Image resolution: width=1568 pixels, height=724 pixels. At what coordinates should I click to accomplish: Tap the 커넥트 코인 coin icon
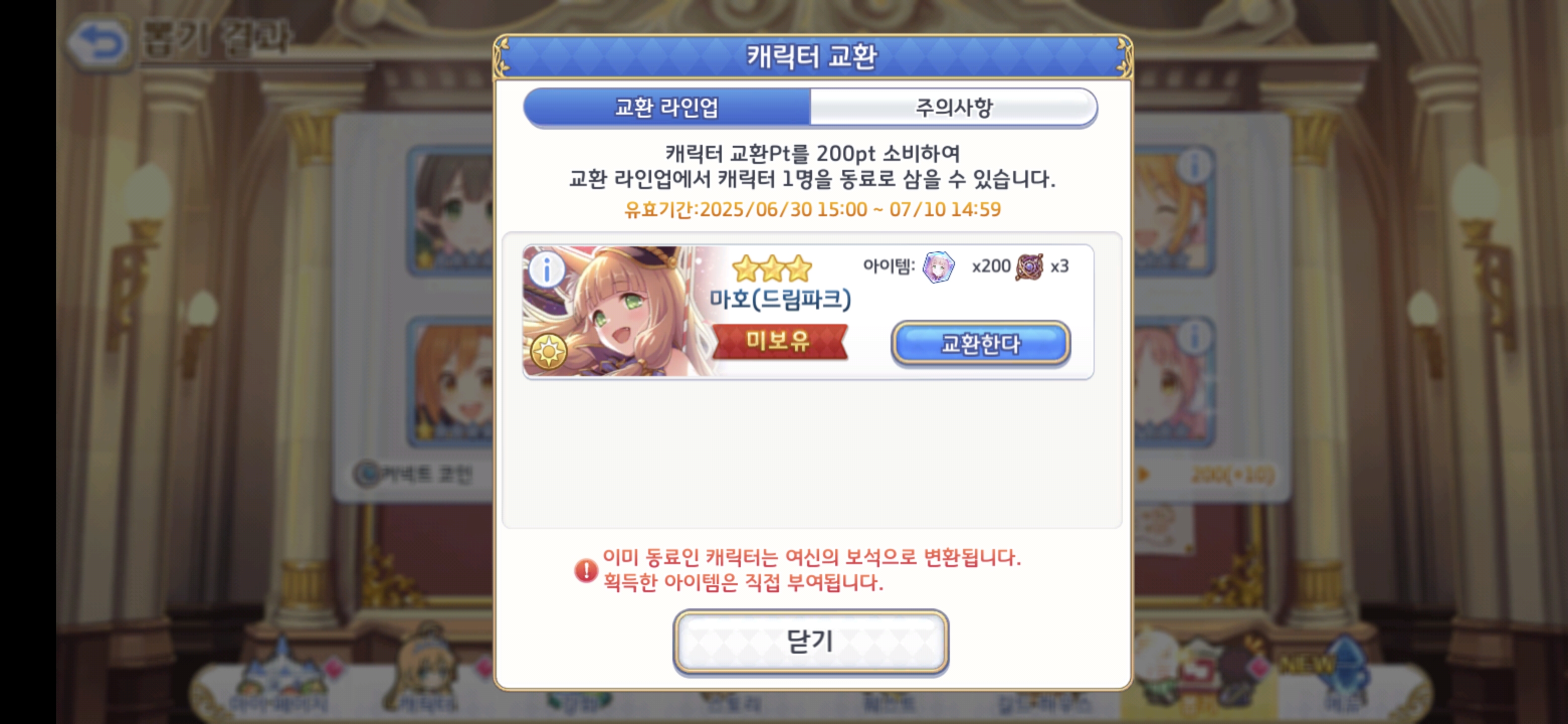366,474
